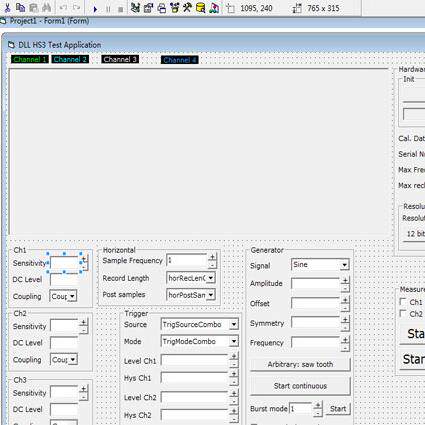Click the Amplitude plus stepper button
The height and width of the screenshot is (425, 425).
pos(345,281)
